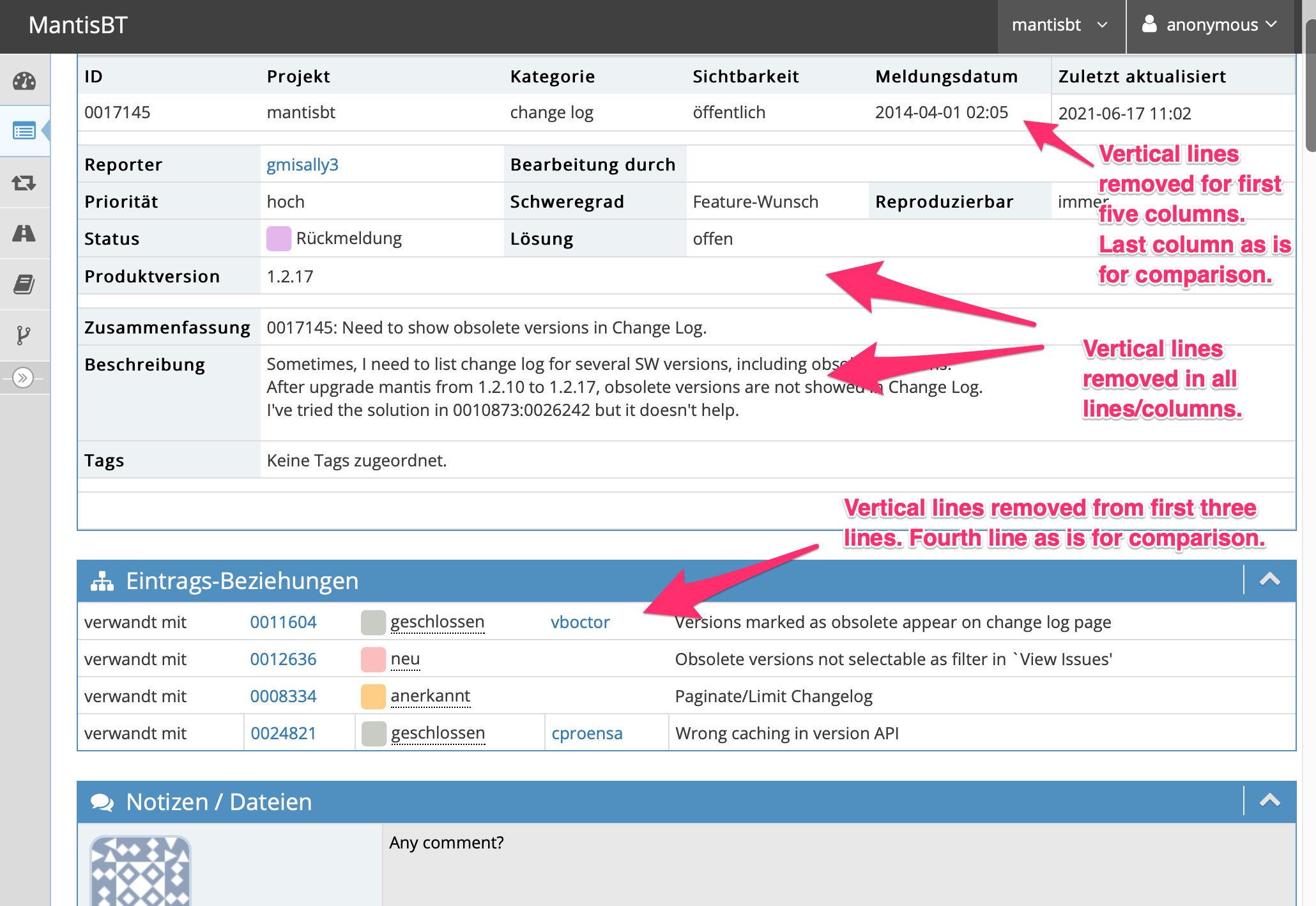Screen dimensions: 1316x906
Task: Click the View Issues list icon
Action: (24, 132)
